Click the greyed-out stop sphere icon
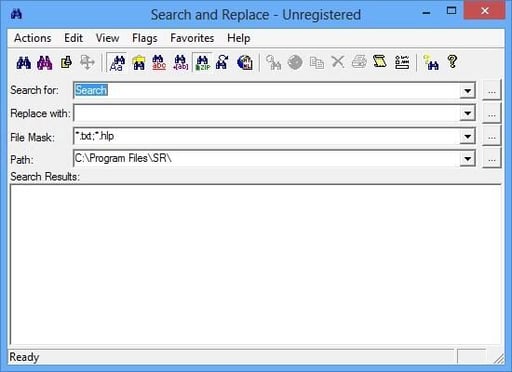Viewport: 512px width, 372px height. point(295,62)
